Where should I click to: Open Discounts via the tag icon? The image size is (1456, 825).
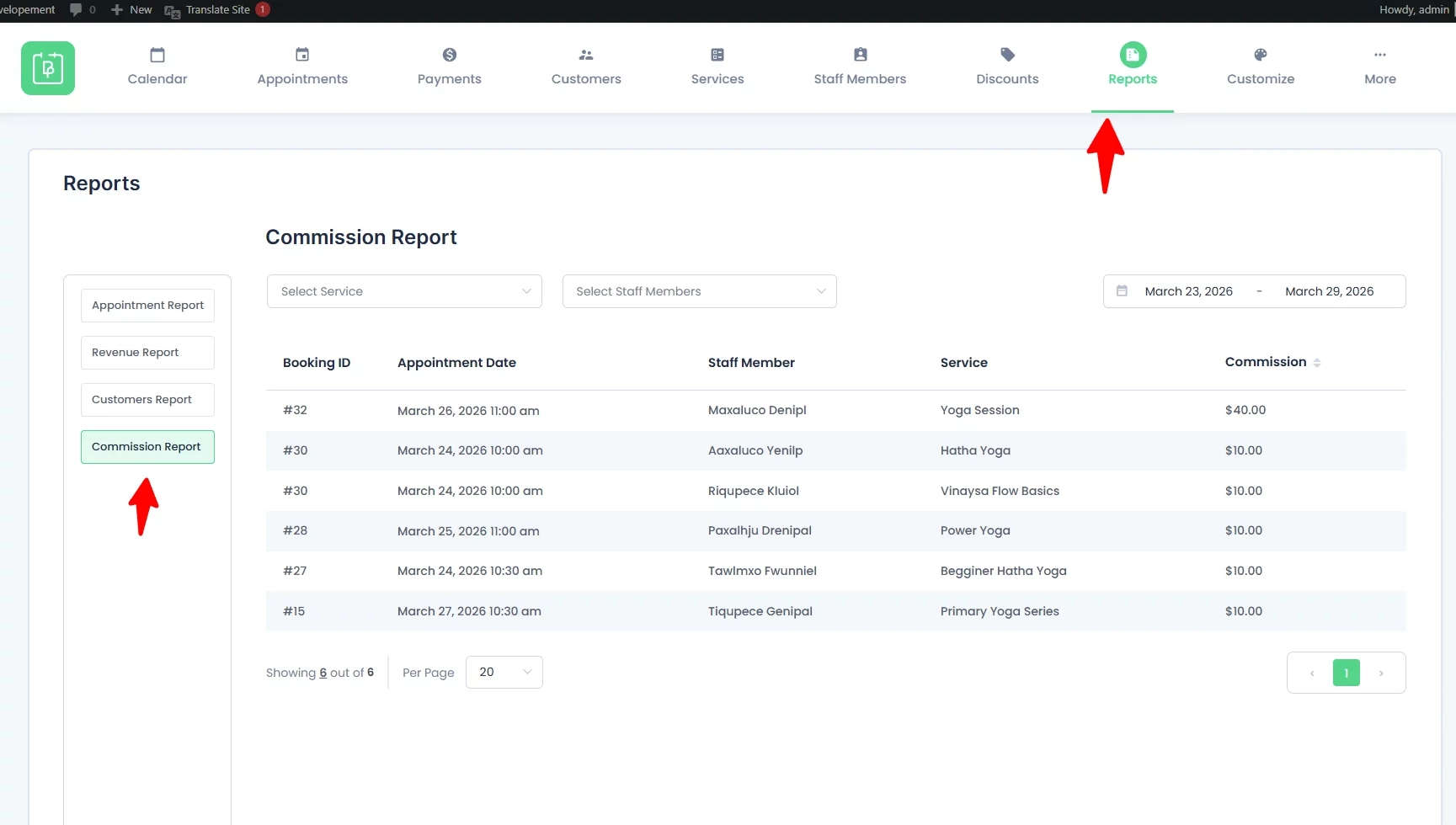[x=1007, y=55]
